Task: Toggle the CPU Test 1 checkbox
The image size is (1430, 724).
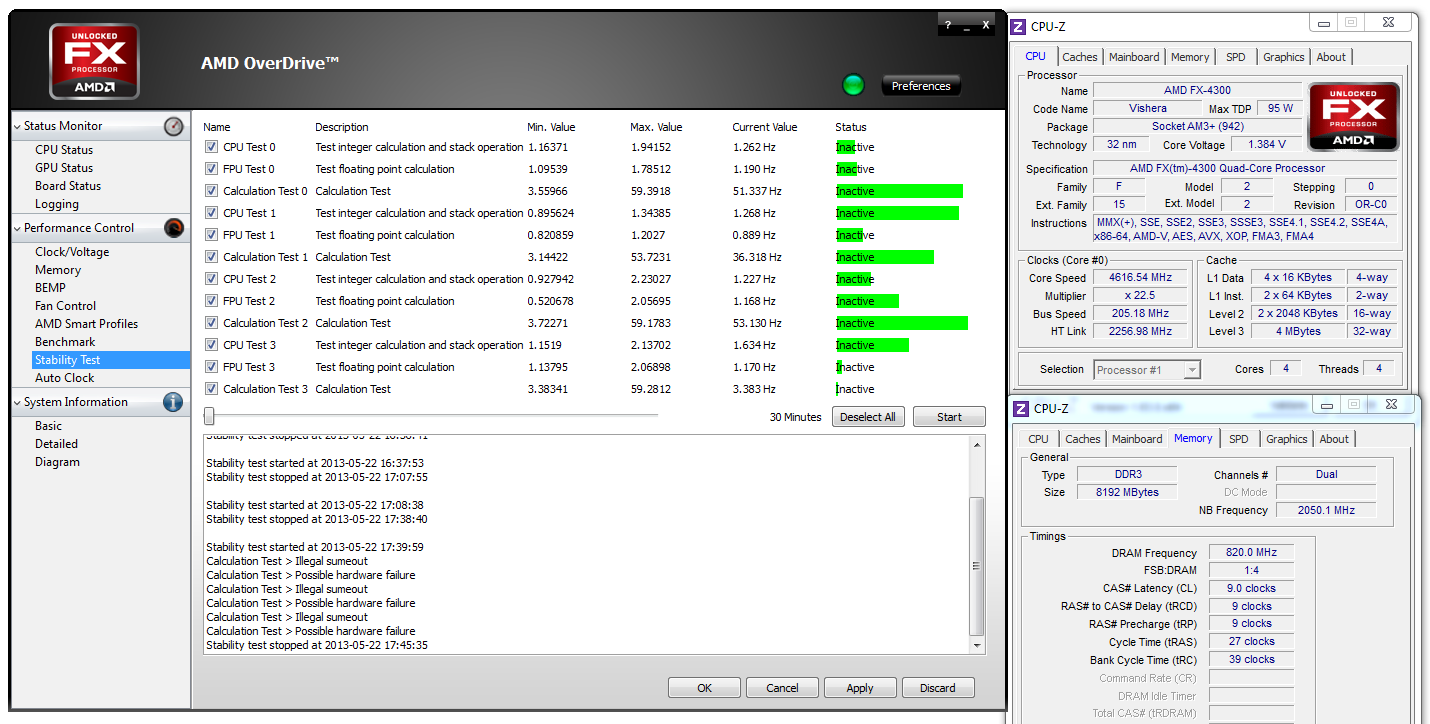Action: [x=211, y=213]
